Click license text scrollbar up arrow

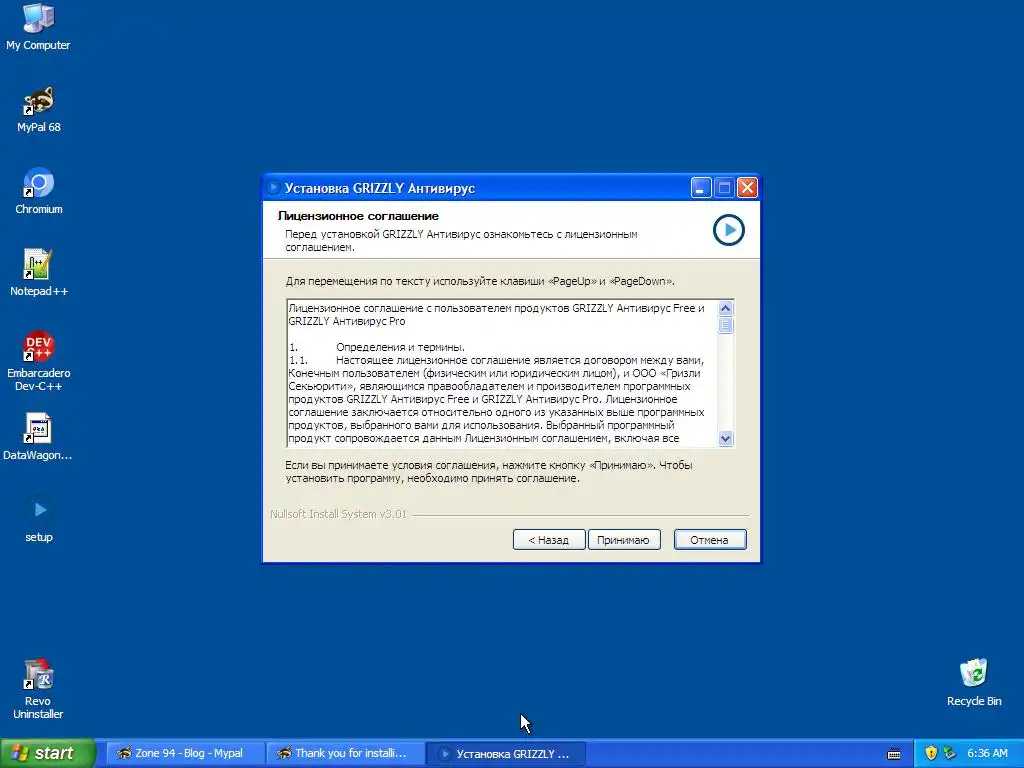coord(726,308)
